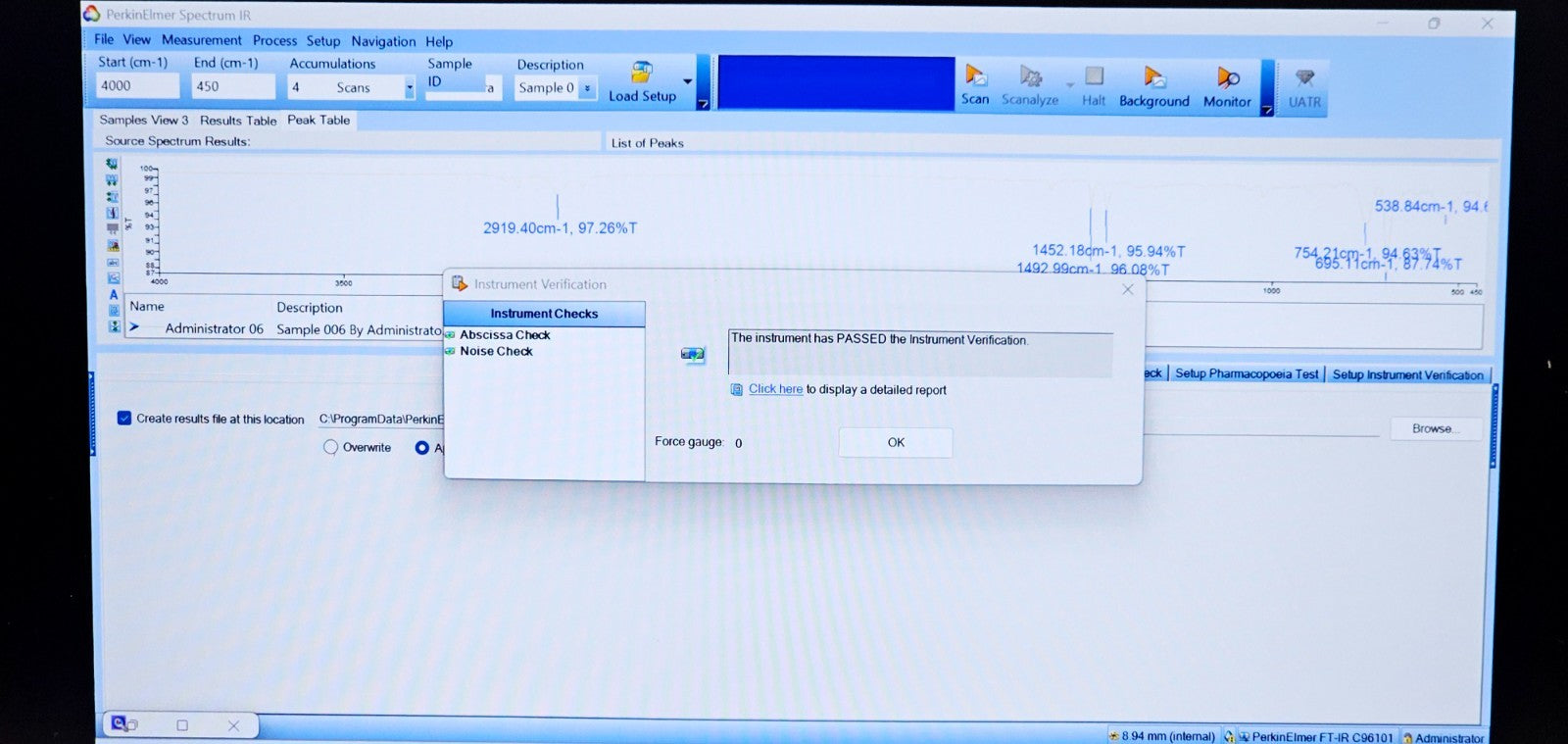The height and width of the screenshot is (744, 1568).
Task: Switch to the Peak Table tab
Action: click(x=318, y=121)
